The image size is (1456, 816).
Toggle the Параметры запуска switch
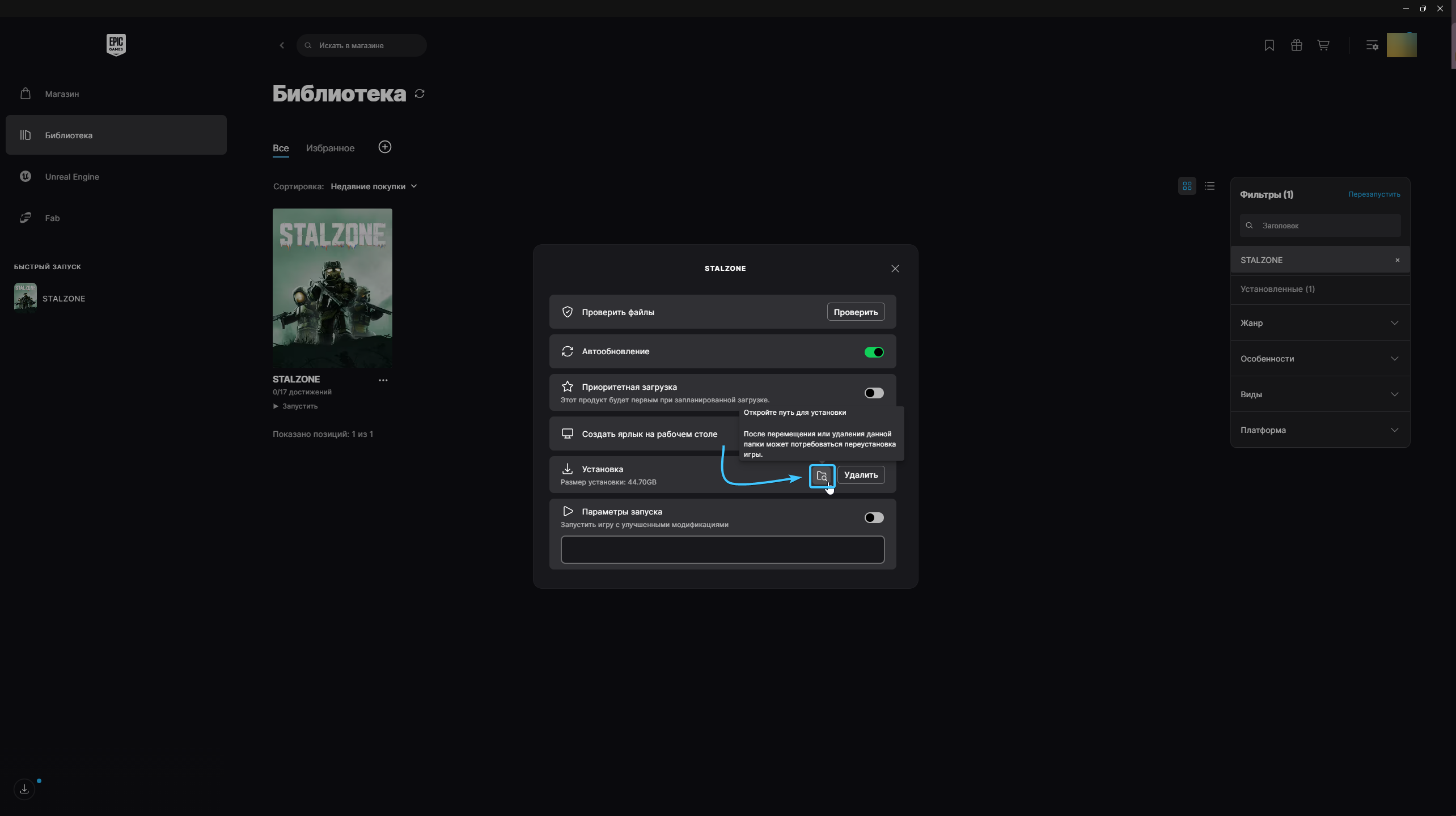874,517
